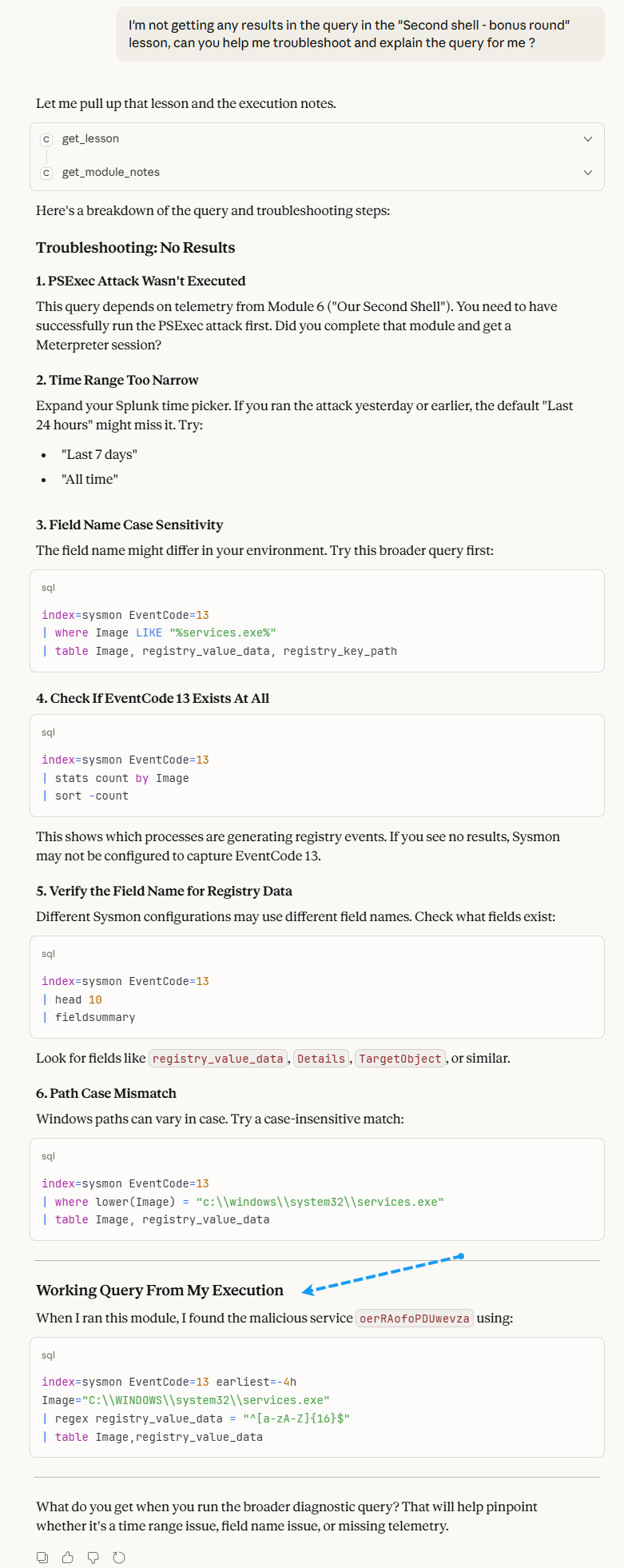Viewport: 624px width, 1568px height.
Task: Click the Details inline code tag
Action: 321,1059
